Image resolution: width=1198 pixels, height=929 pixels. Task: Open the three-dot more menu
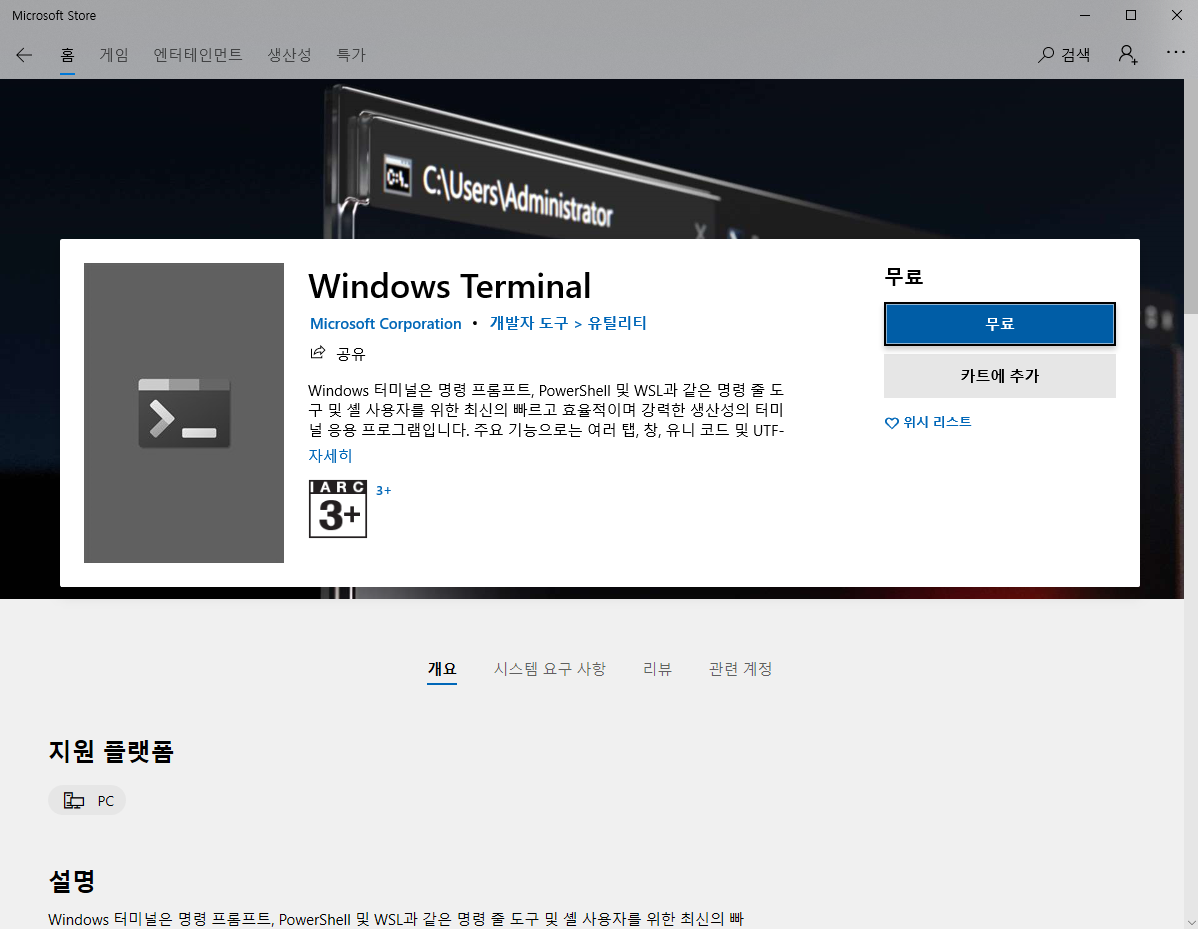click(x=1175, y=52)
